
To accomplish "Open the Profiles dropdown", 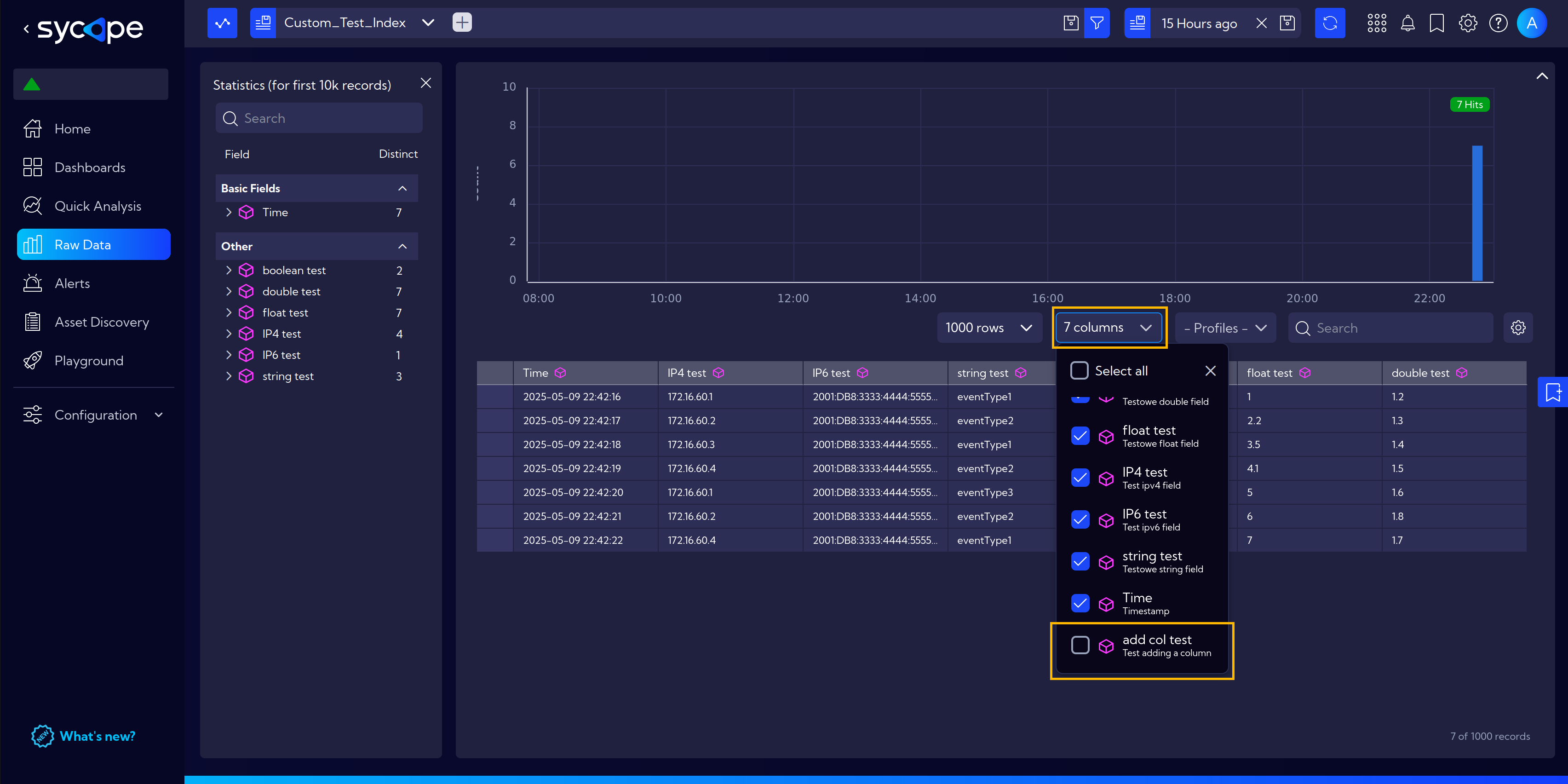I will [x=1225, y=328].
